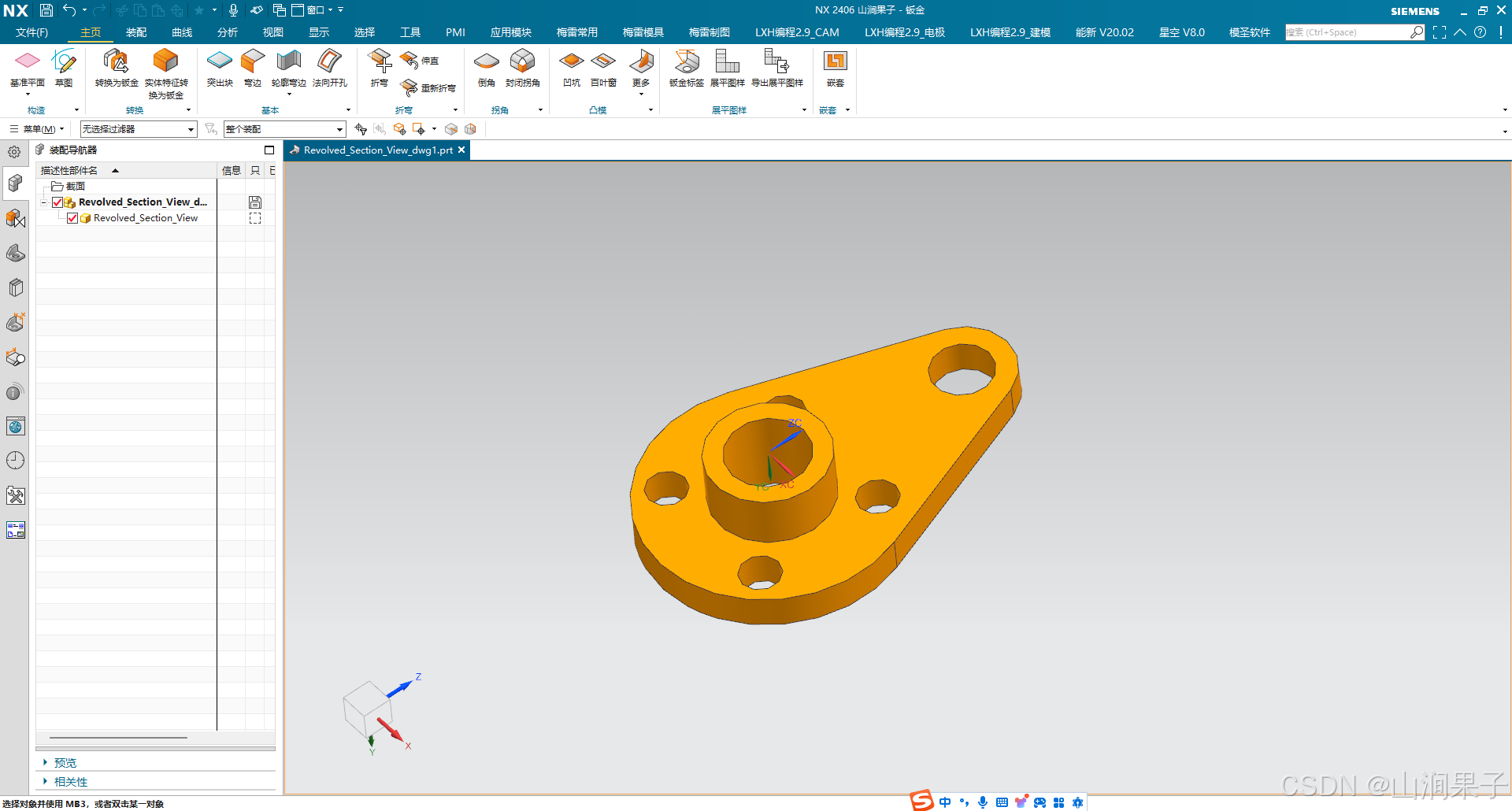The height and width of the screenshot is (811, 1512).
Task: Collapse the Revolved_Section_View_d... tree node
Action: click(x=44, y=202)
